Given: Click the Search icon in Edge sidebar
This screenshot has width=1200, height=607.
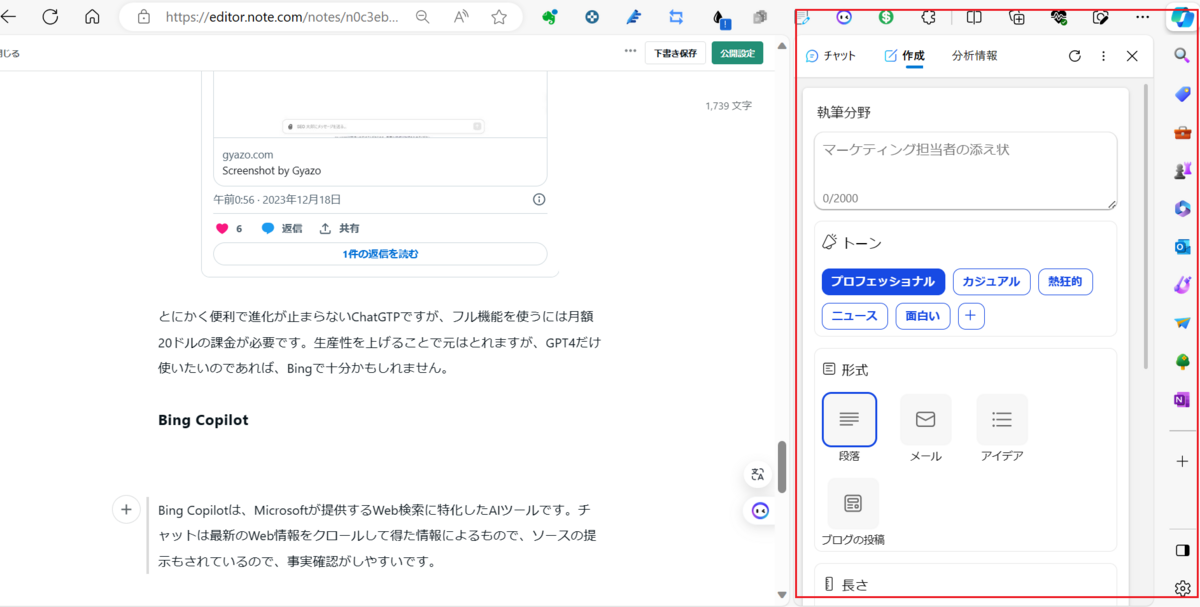Looking at the screenshot, I should click(x=1182, y=56).
